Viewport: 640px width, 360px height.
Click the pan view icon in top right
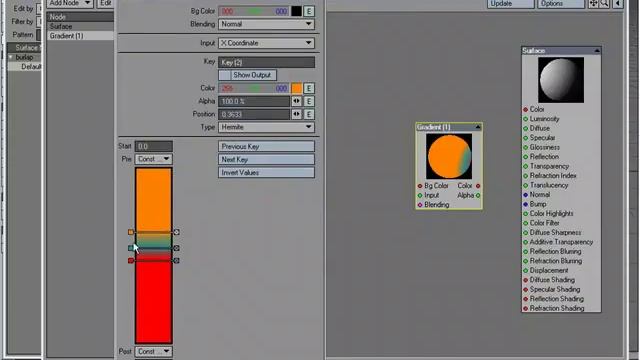point(593,4)
